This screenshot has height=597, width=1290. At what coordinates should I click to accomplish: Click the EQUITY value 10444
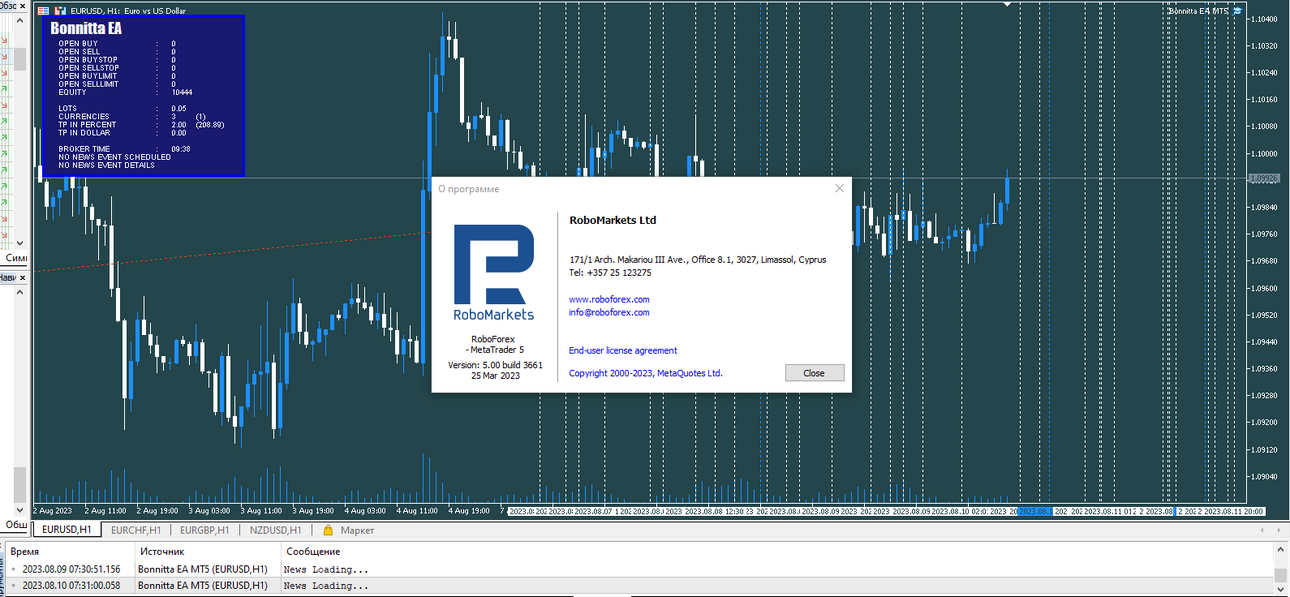[x=182, y=92]
